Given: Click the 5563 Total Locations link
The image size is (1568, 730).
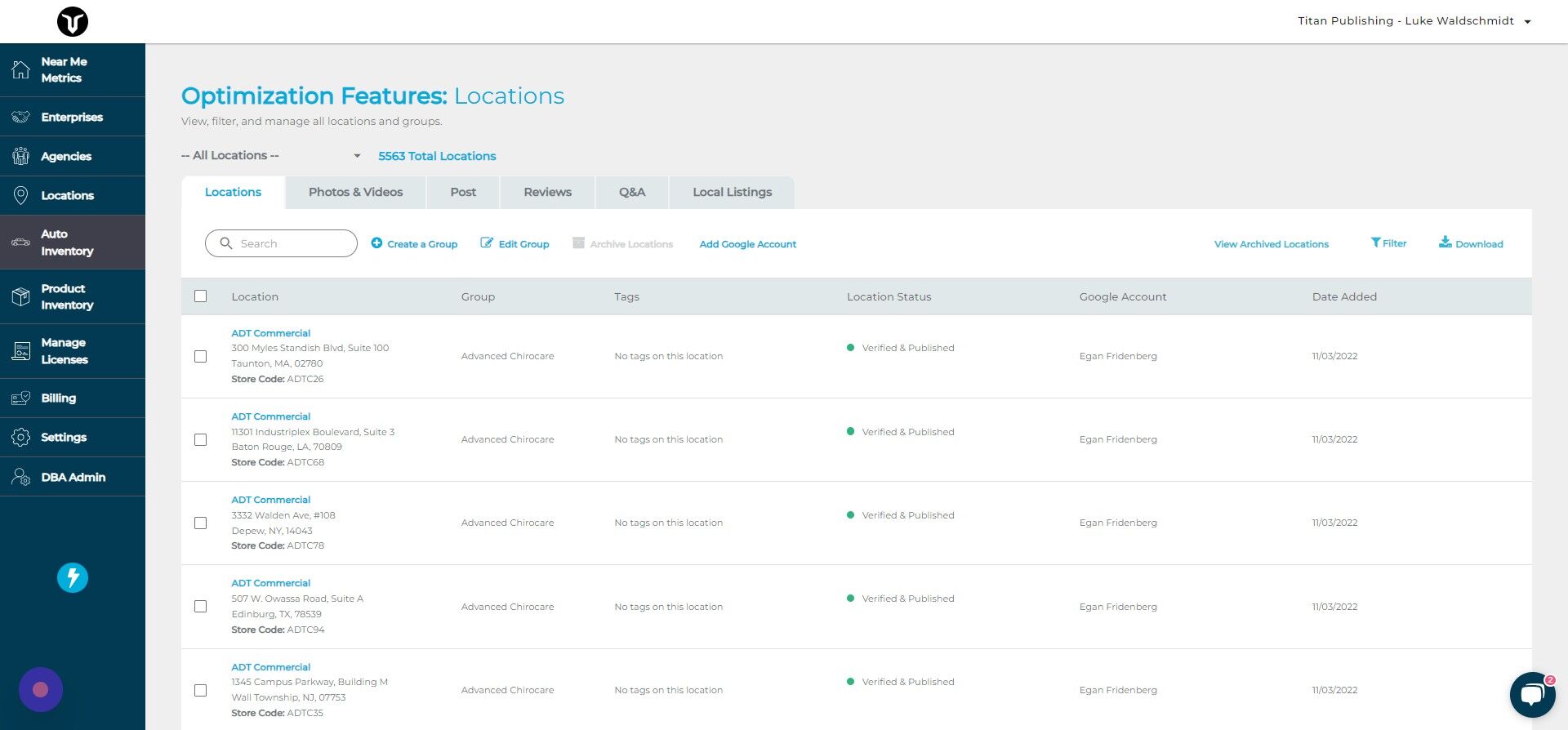Looking at the screenshot, I should click(437, 156).
